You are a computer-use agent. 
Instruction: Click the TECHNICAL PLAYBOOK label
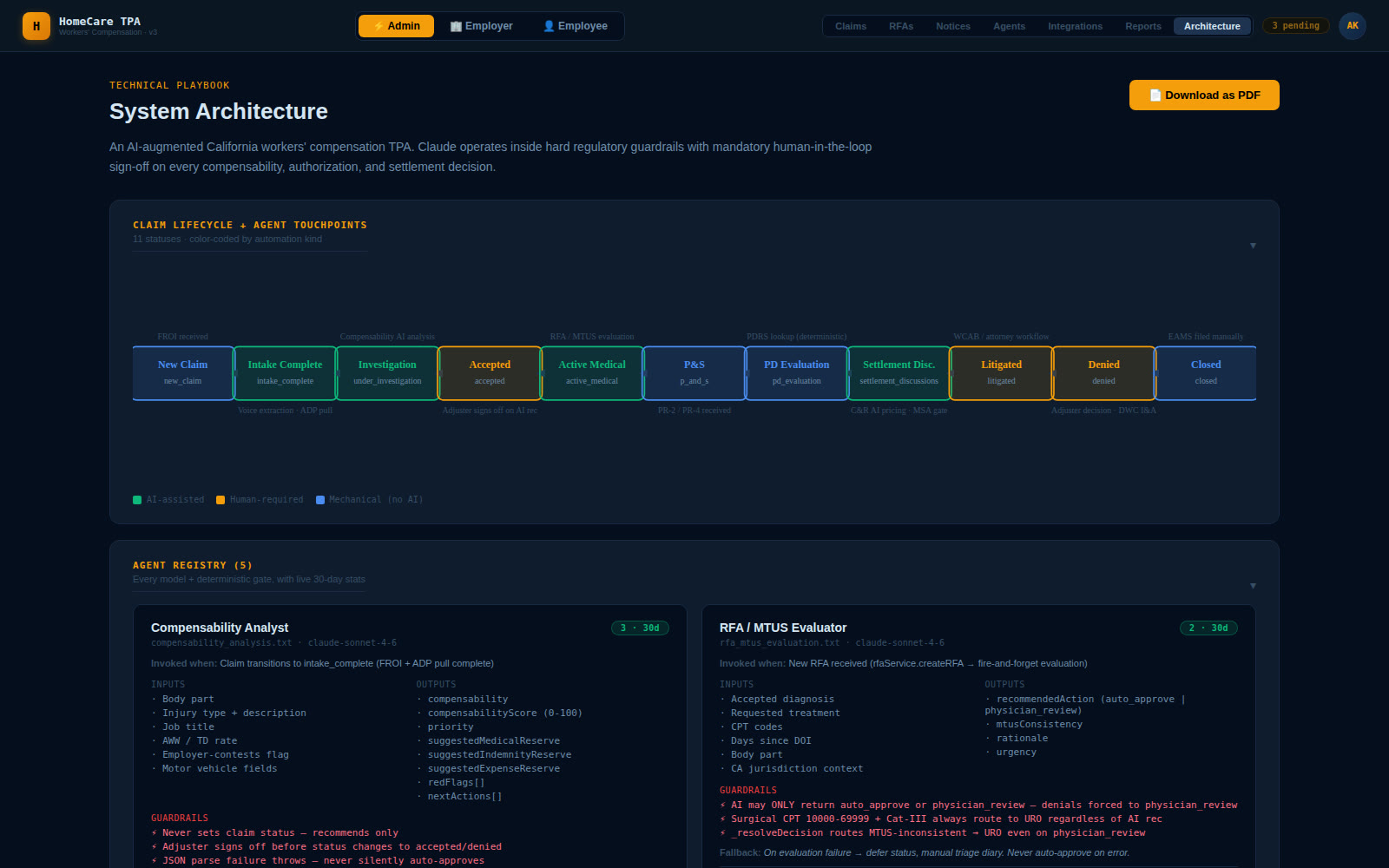169,85
